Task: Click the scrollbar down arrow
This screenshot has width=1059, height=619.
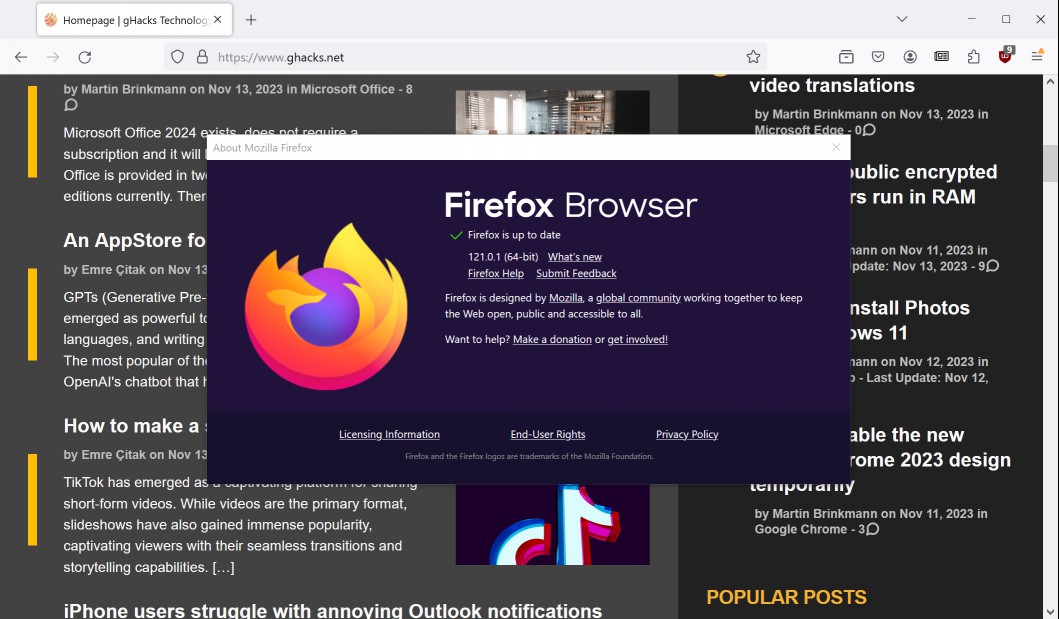Action: pyautogui.click(x=1050, y=612)
